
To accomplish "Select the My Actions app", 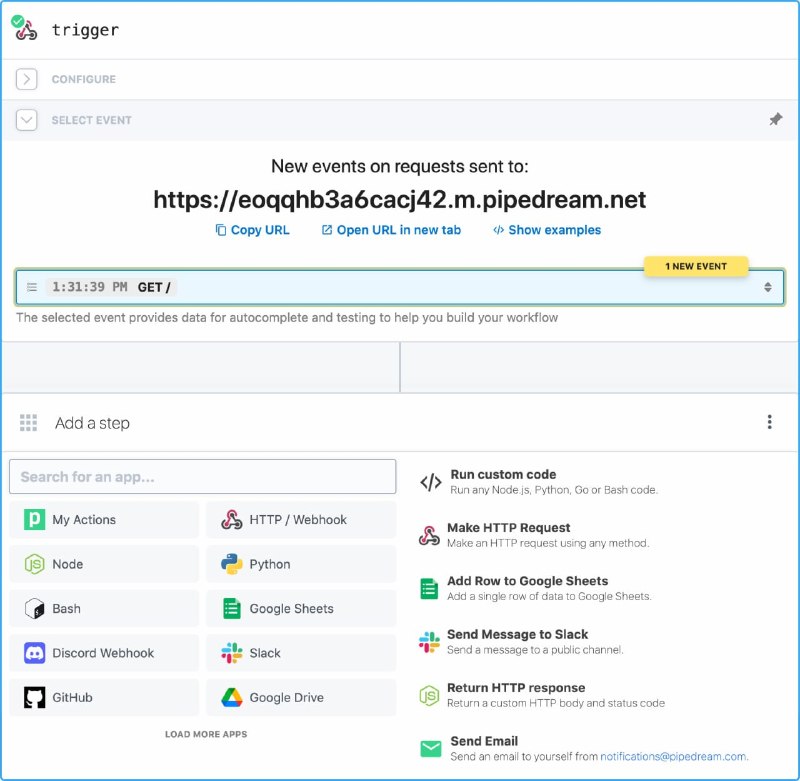I will 104,520.
